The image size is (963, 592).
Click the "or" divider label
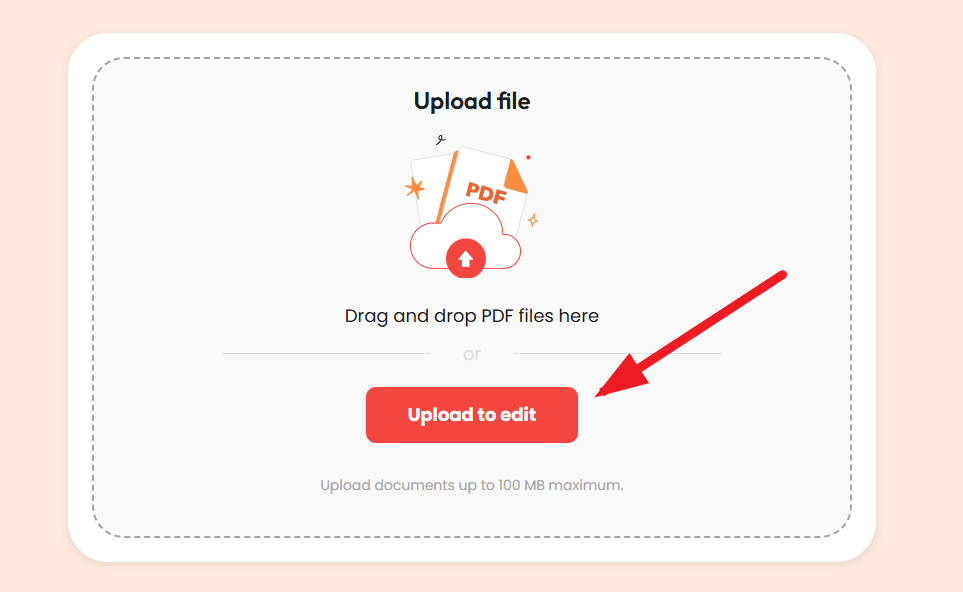472,354
